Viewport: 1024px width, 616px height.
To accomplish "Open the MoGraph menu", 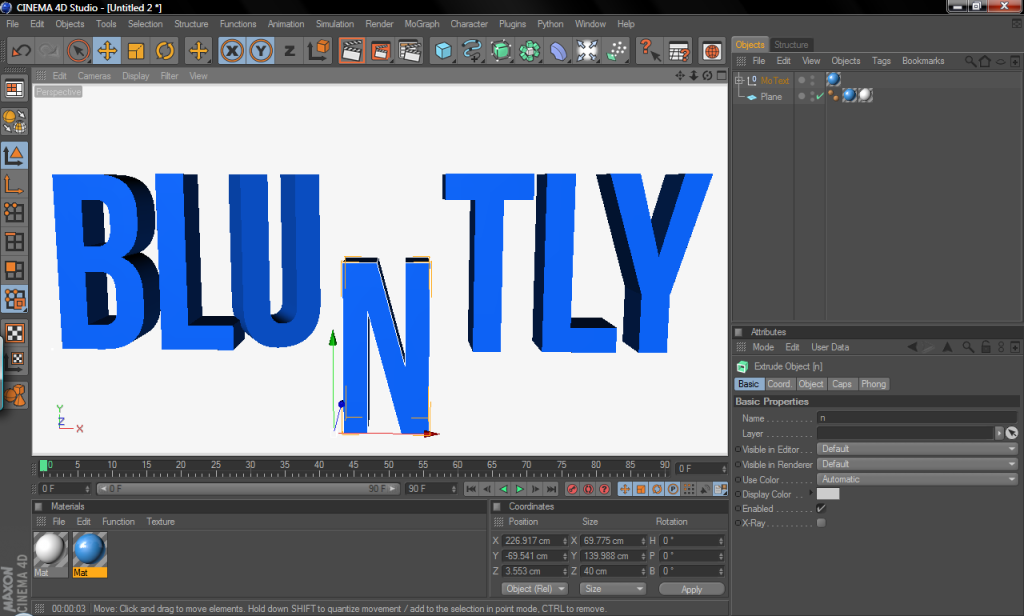I will tap(420, 24).
